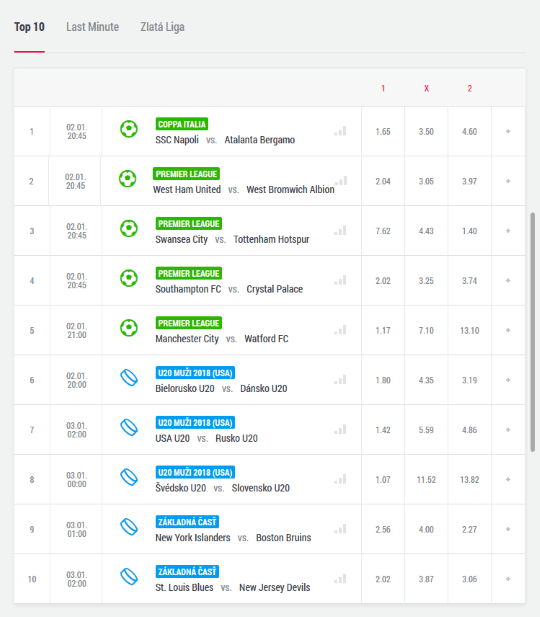Pick odds 1.40 for Tottenham Hotspur win

470,231
